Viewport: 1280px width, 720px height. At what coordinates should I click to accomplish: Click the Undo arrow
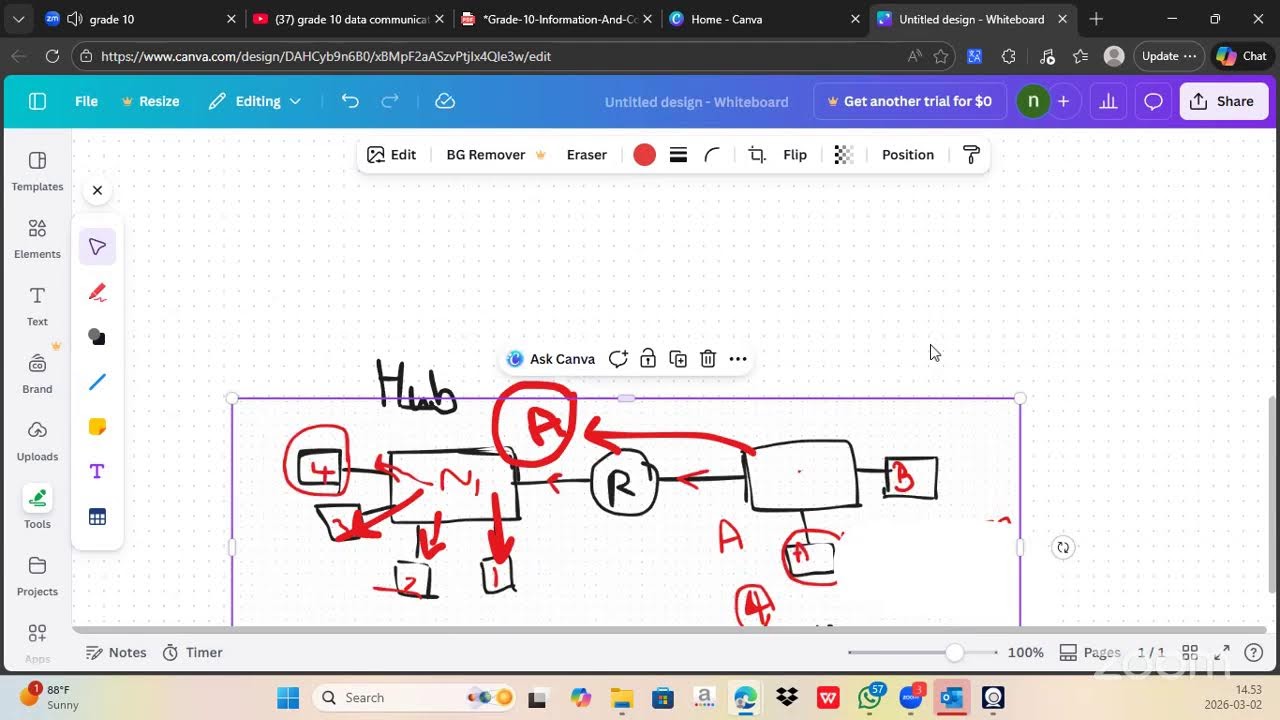tap(350, 101)
